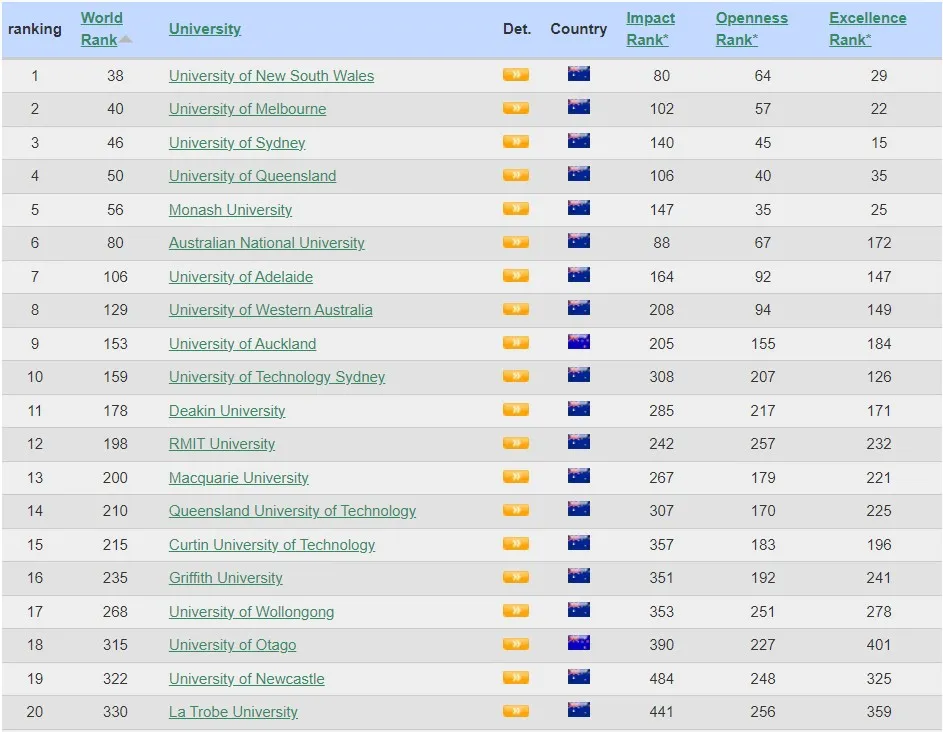Image resolution: width=943 pixels, height=732 pixels.
Task: Click the 'Country' column header text
Action: pos(579,29)
